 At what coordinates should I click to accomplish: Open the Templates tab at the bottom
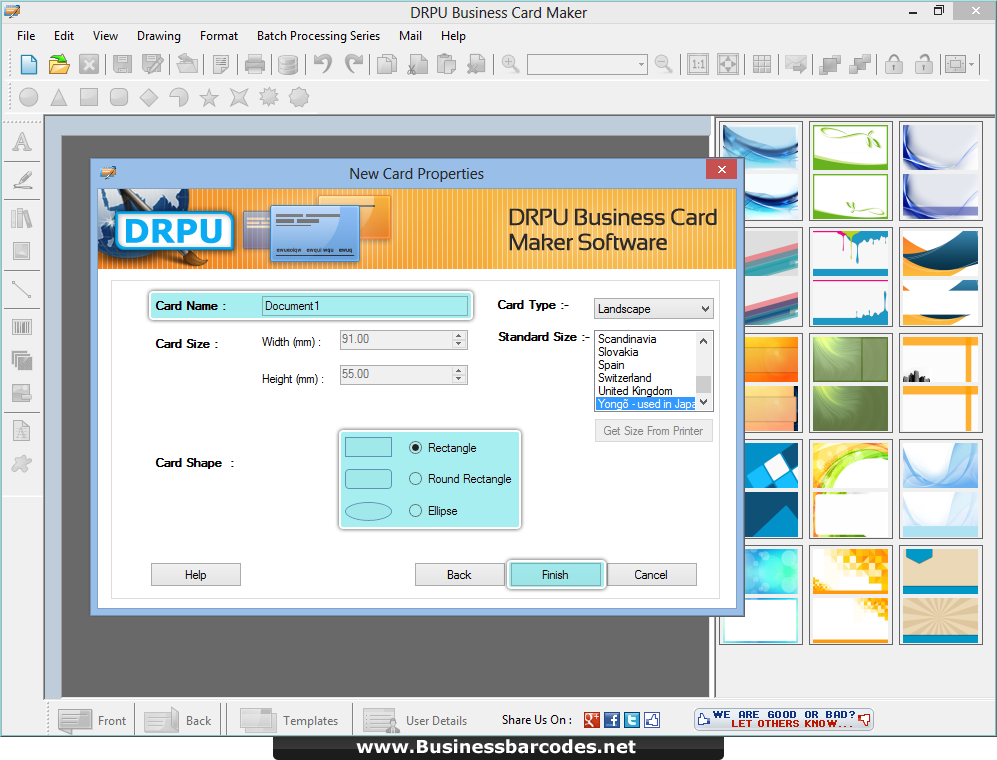click(x=289, y=721)
